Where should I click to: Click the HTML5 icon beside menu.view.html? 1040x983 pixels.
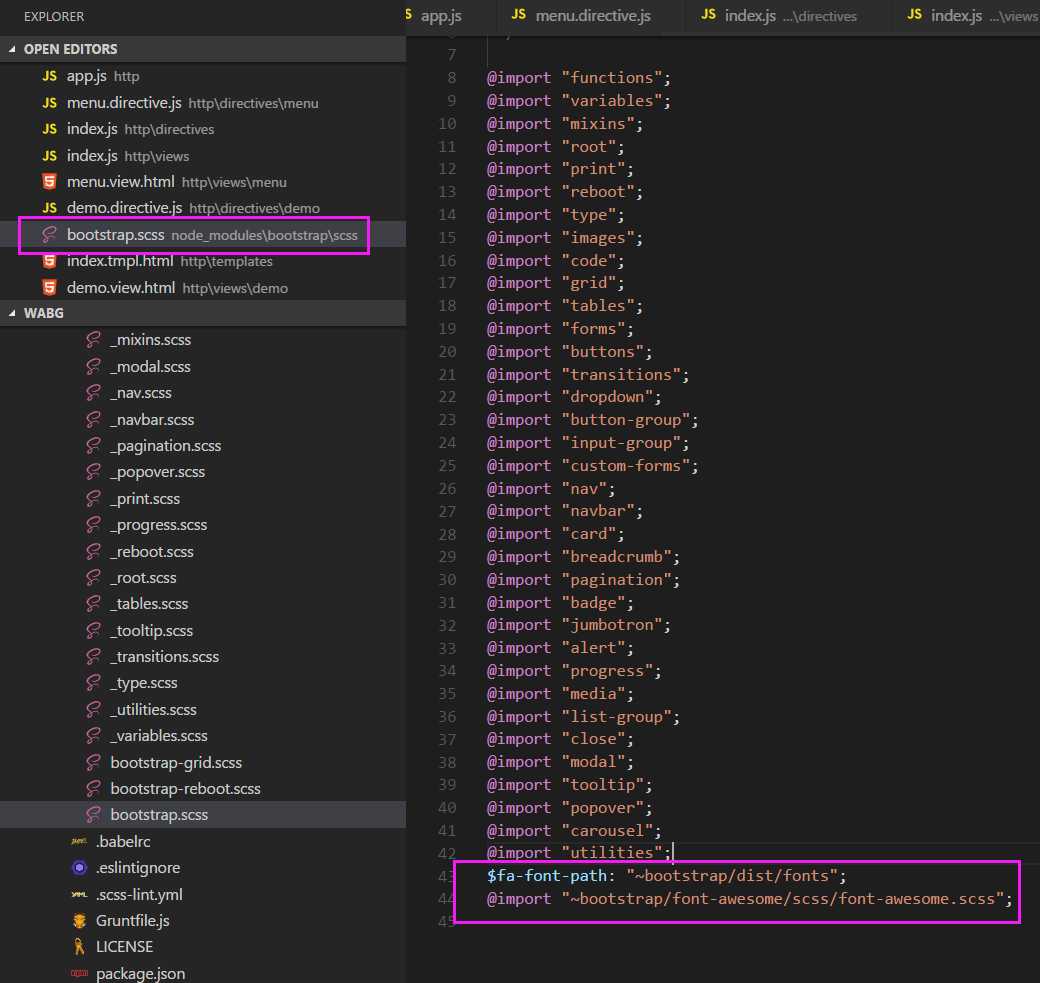click(x=50, y=182)
